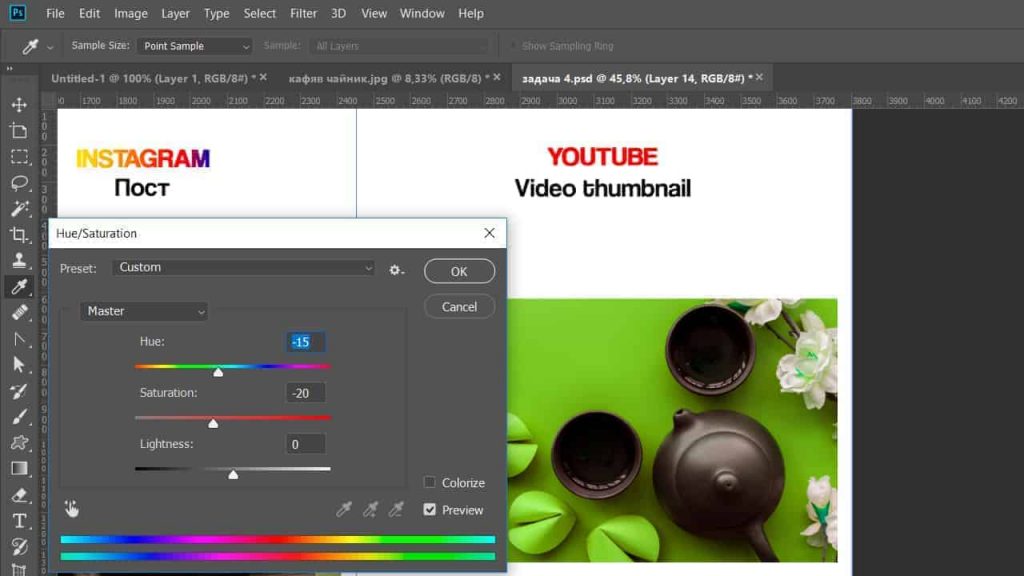Open the Layer menu
This screenshot has height=576, width=1024.
point(175,14)
